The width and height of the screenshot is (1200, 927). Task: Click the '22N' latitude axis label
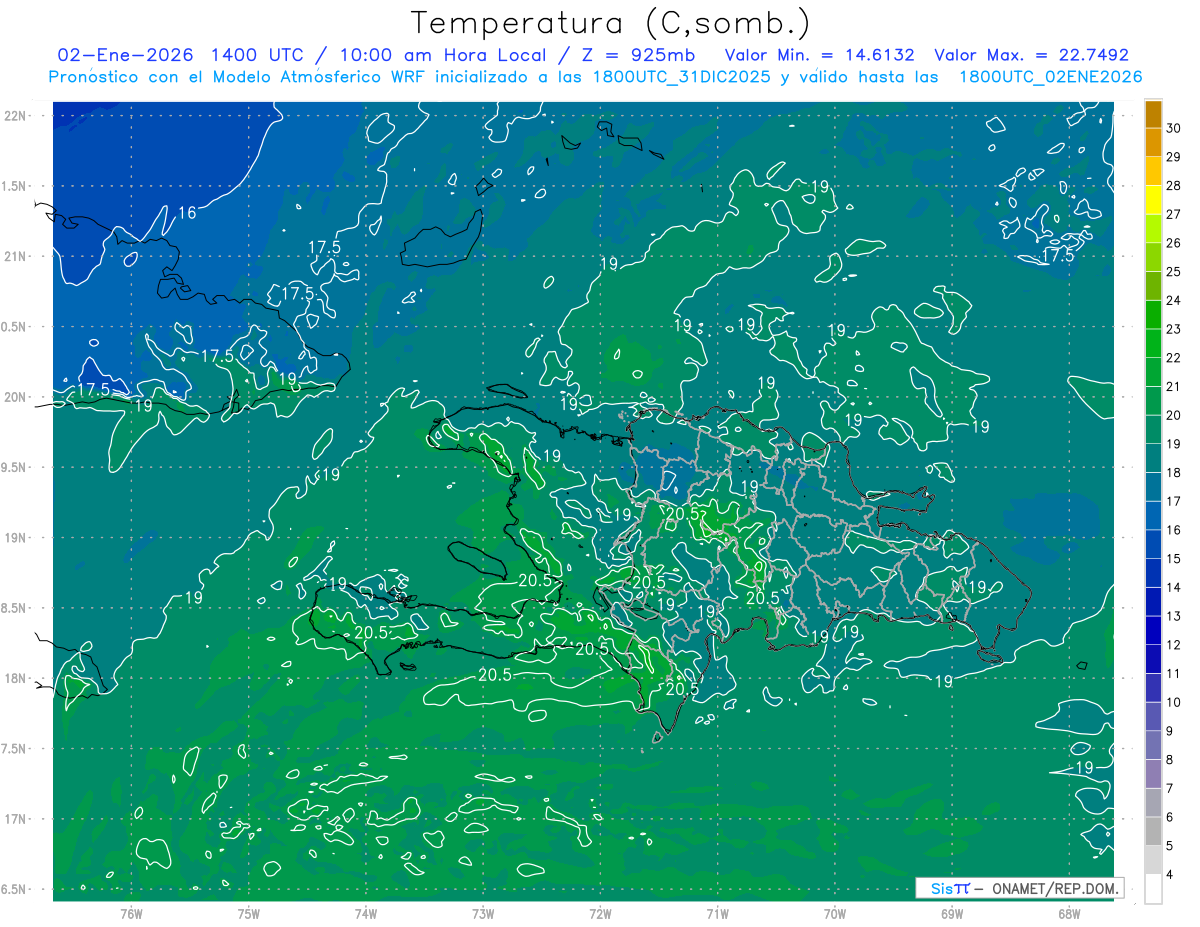coord(16,116)
